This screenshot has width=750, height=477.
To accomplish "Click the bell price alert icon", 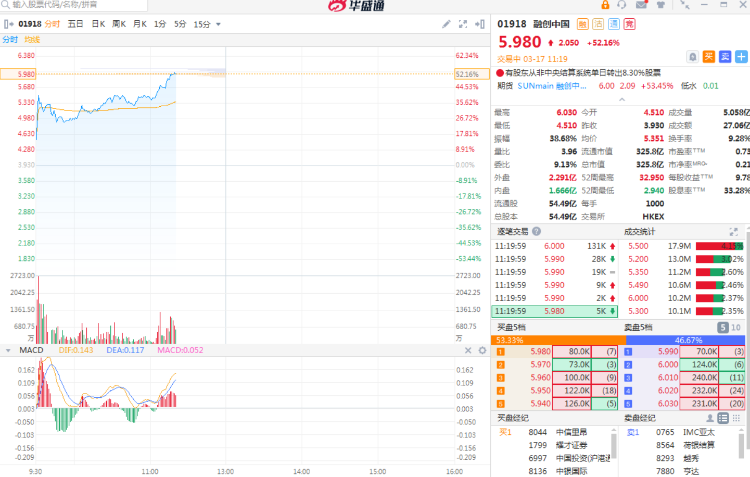I will click(692, 57).
